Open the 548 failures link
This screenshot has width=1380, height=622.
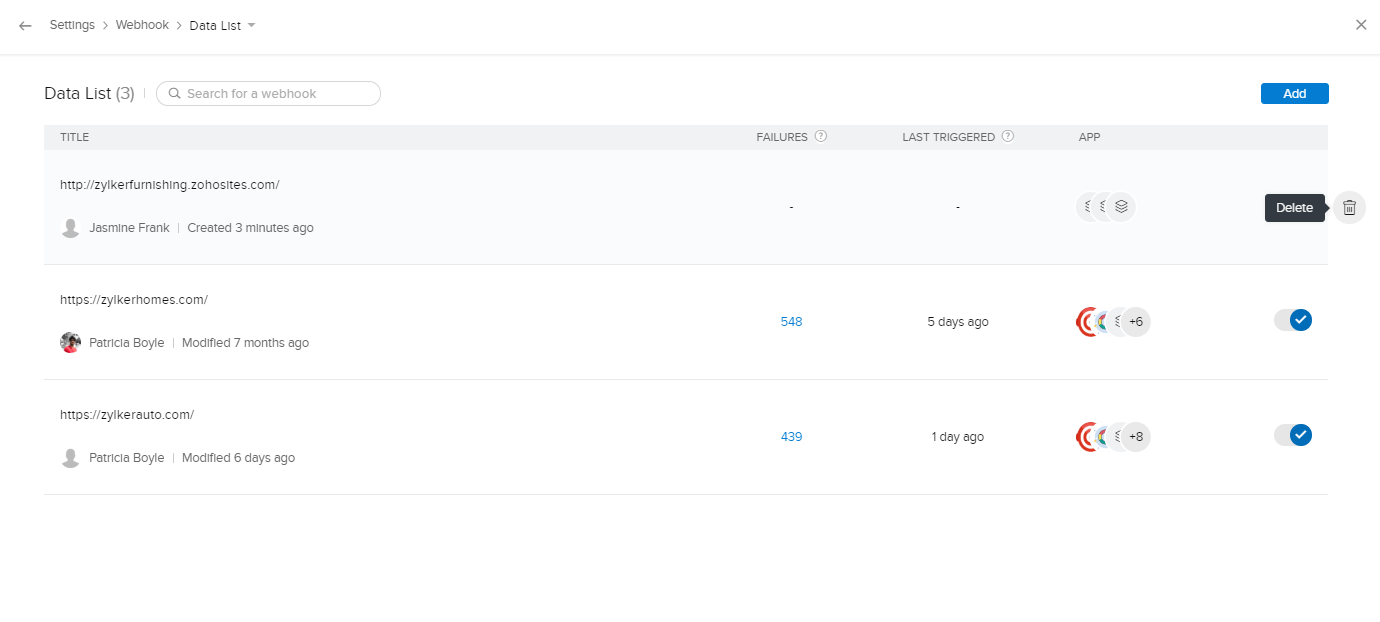[x=791, y=322]
